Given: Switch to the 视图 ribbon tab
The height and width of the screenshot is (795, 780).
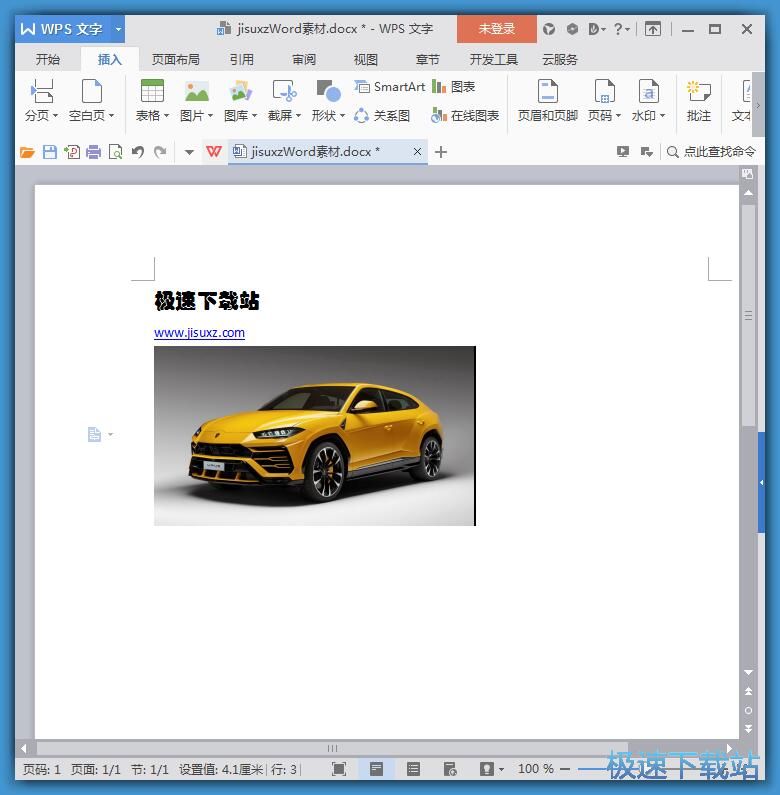Looking at the screenshot, I should 366,60.
